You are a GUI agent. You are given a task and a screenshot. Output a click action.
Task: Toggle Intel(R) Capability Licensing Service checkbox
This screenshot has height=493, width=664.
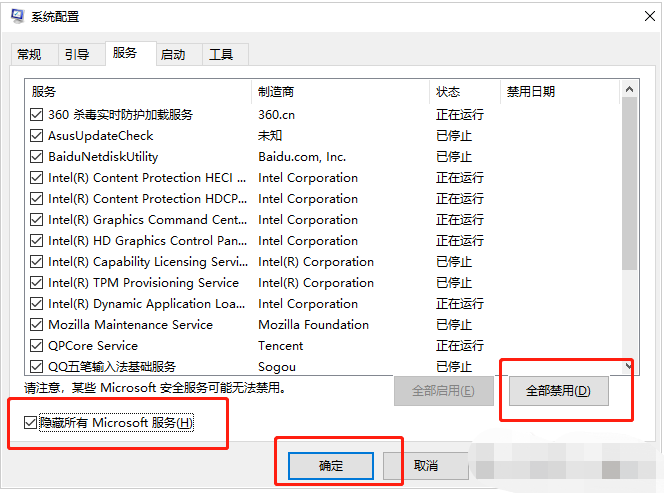click(36, 262)
